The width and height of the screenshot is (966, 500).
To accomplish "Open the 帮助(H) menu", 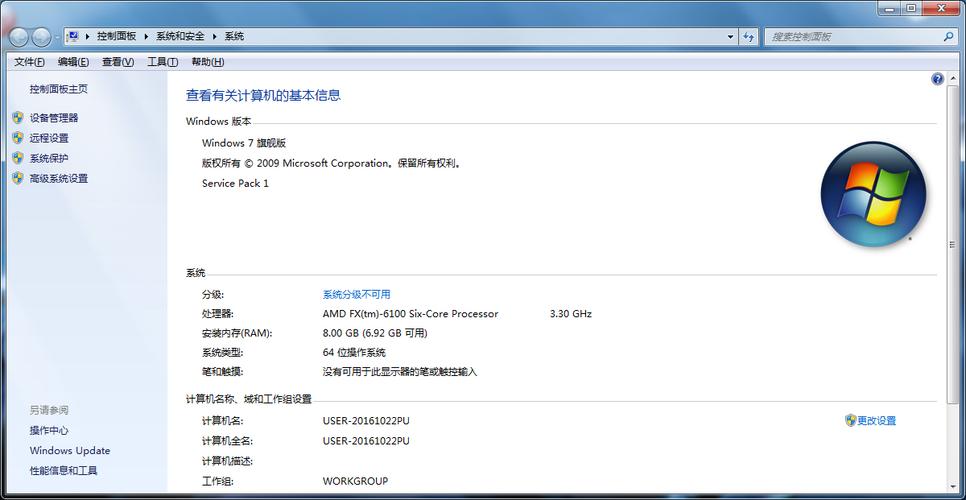I will (208, 62).
